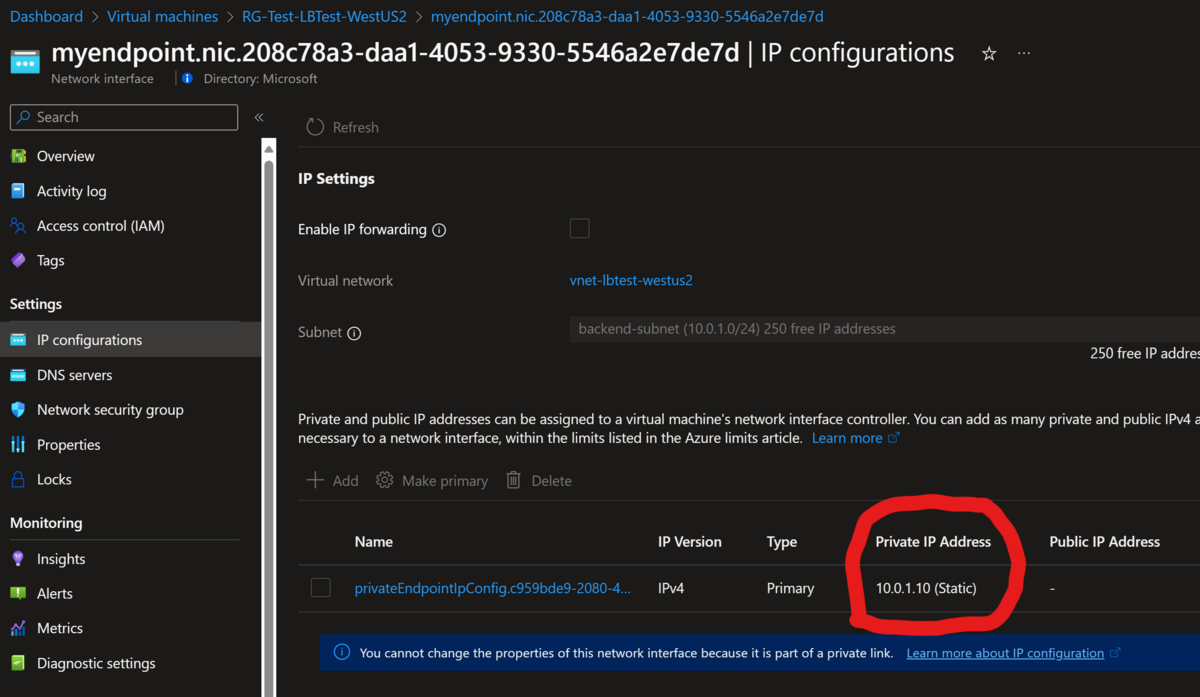Open Locks in the sidebar
1200x697 pixels.
[54, 479]
